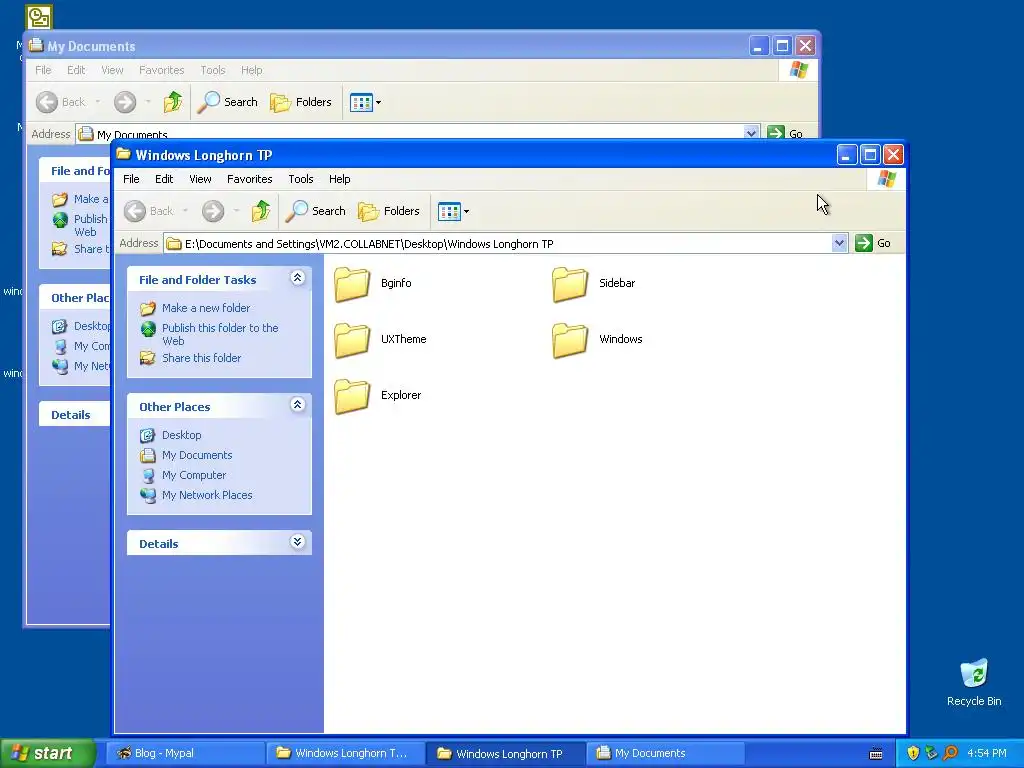Click Share this folder link
1024x768 pixels.
pos(201,358)
